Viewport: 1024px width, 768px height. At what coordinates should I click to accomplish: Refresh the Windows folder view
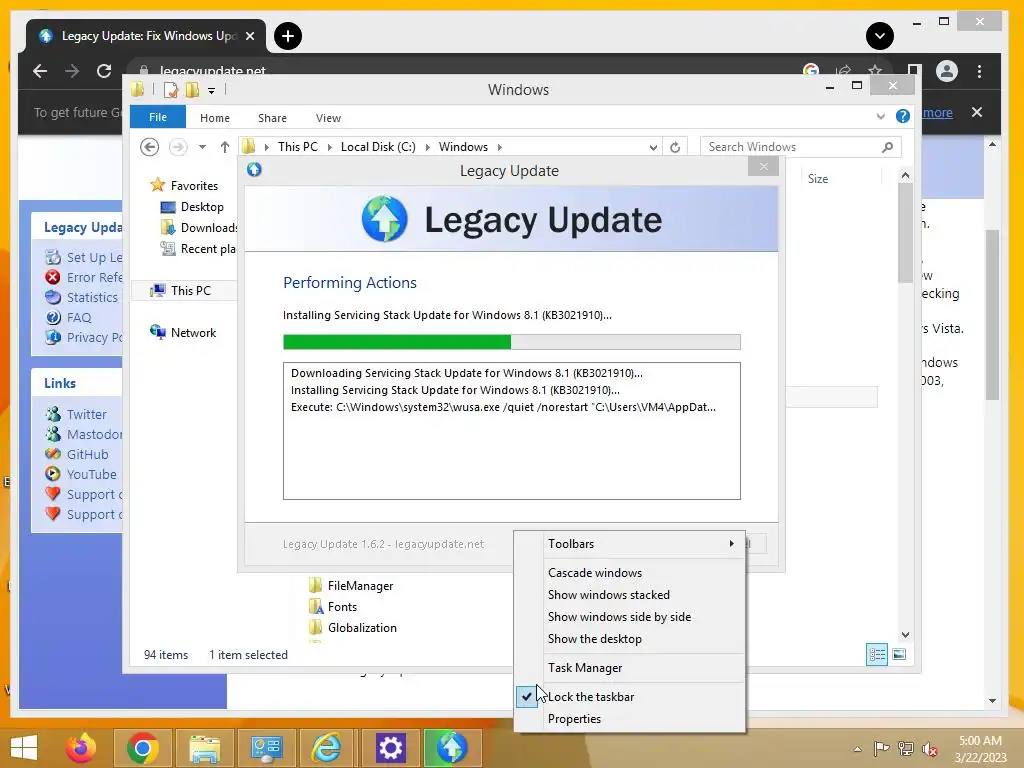[x=675, y=147]
